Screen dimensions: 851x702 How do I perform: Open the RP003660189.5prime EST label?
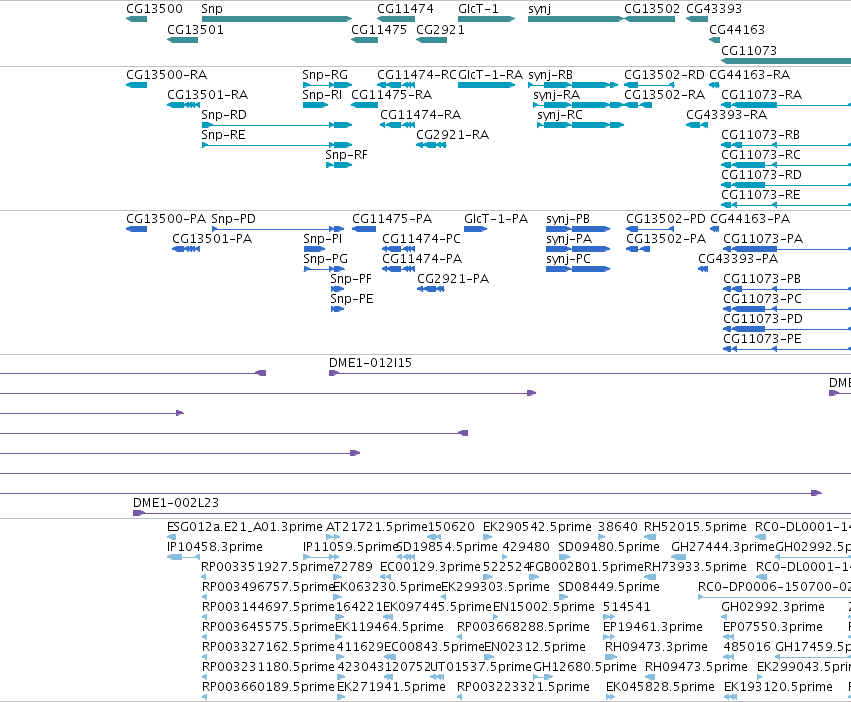click(x=268, y=687)
